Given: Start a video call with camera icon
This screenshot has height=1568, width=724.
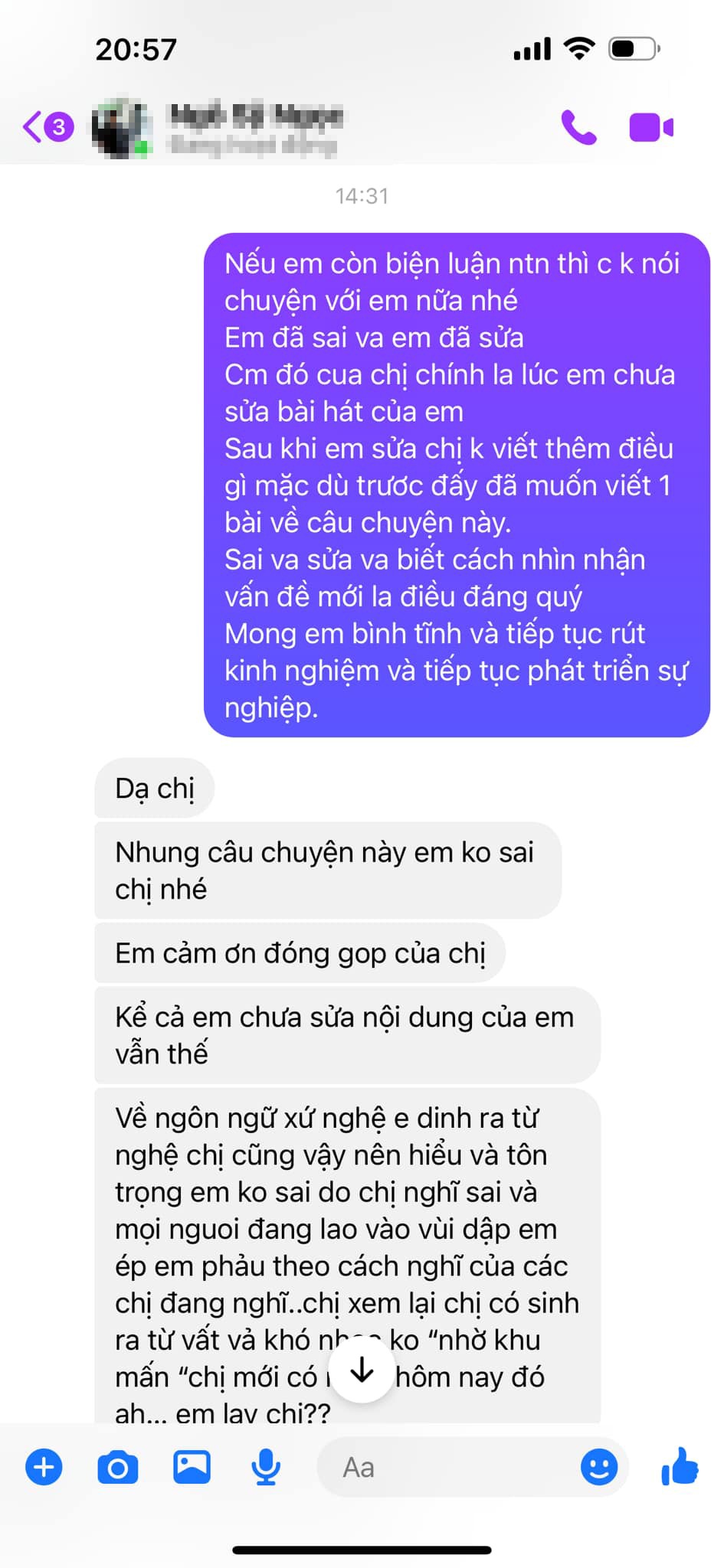Looking at the screenshot, I should coord(651,127).
